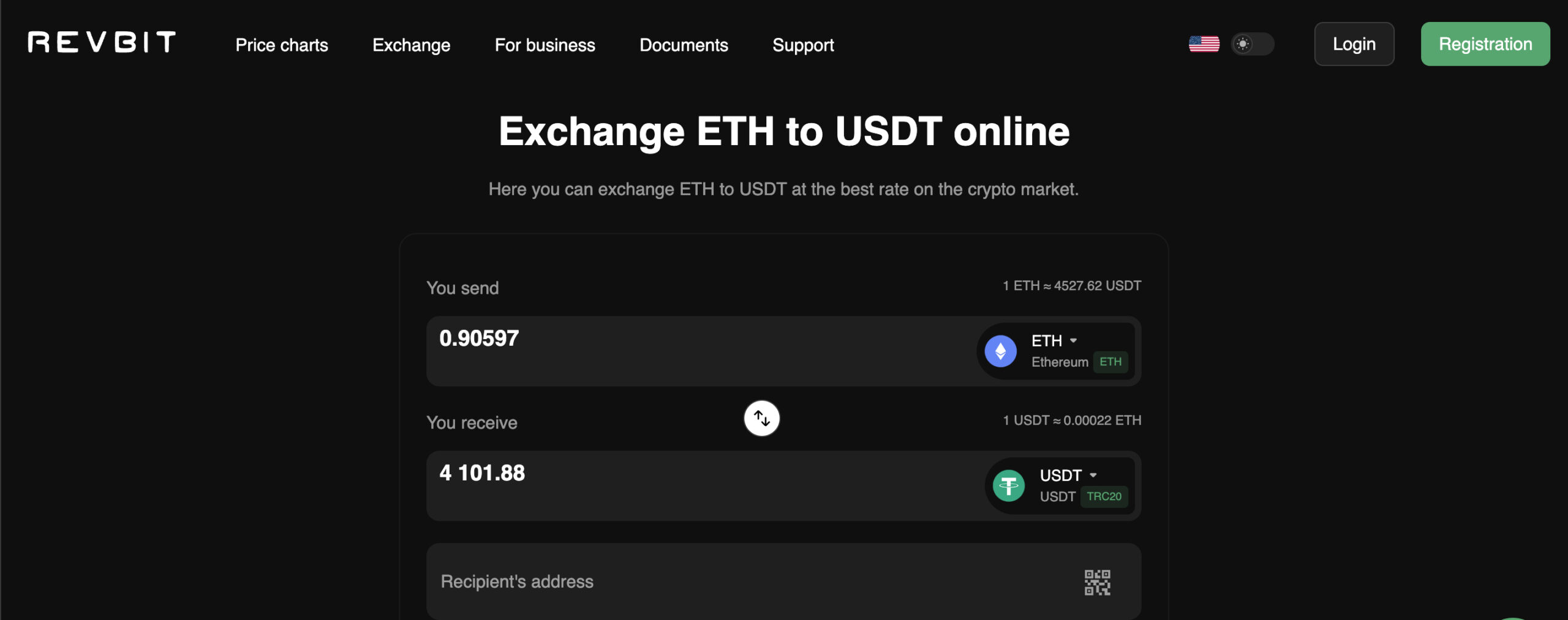This screenshot has width=1568, height=620.
Task: Click the TRC20 network badge
Action: 1104,496
